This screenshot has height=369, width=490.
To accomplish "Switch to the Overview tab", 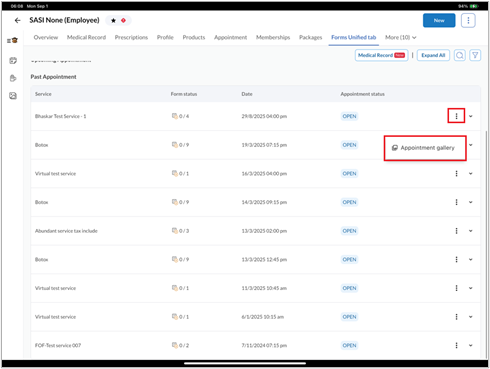I will pos(46,37).
